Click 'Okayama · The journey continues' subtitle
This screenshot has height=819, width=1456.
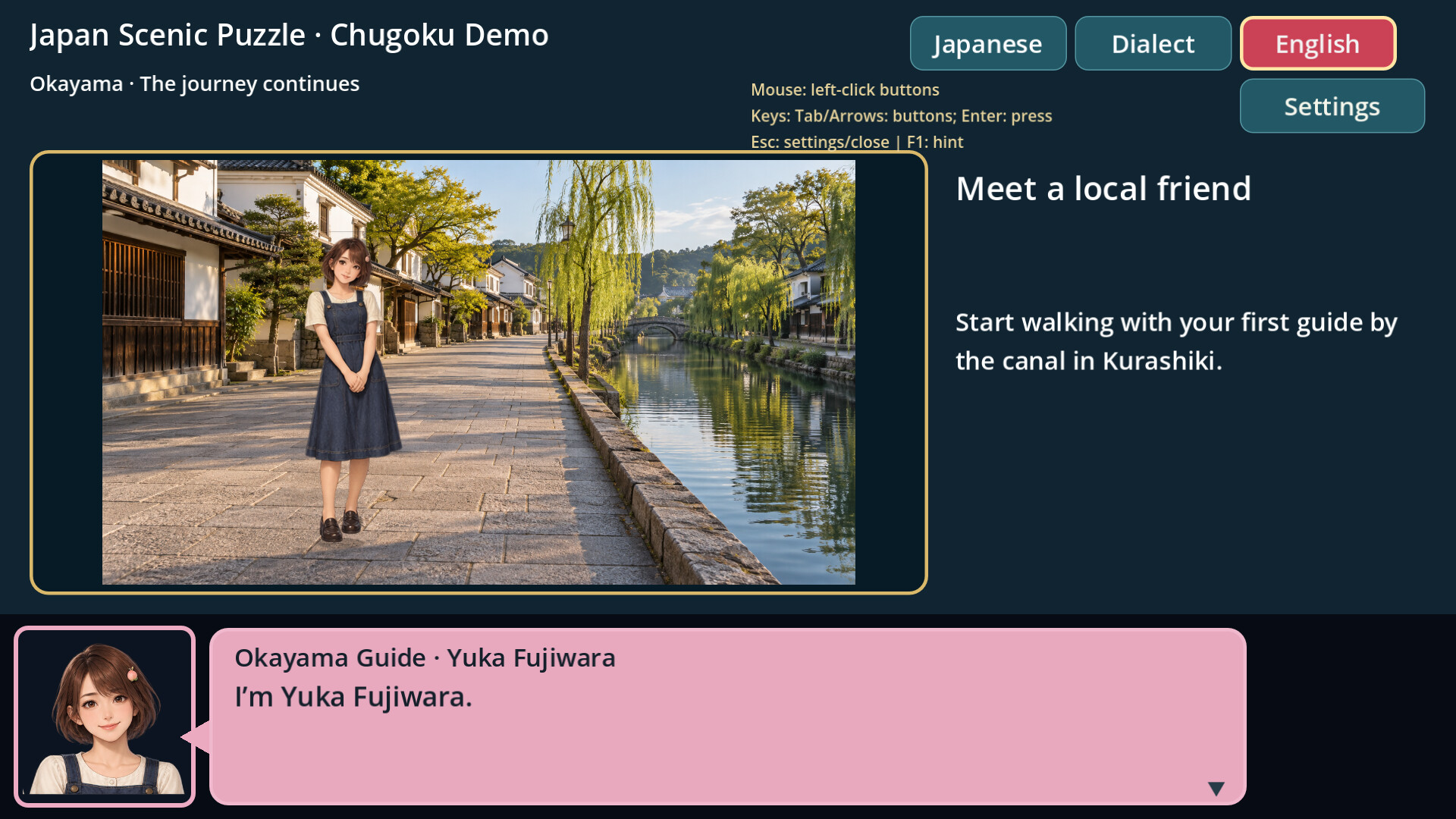pyautogui.click(x=194, y=83)
